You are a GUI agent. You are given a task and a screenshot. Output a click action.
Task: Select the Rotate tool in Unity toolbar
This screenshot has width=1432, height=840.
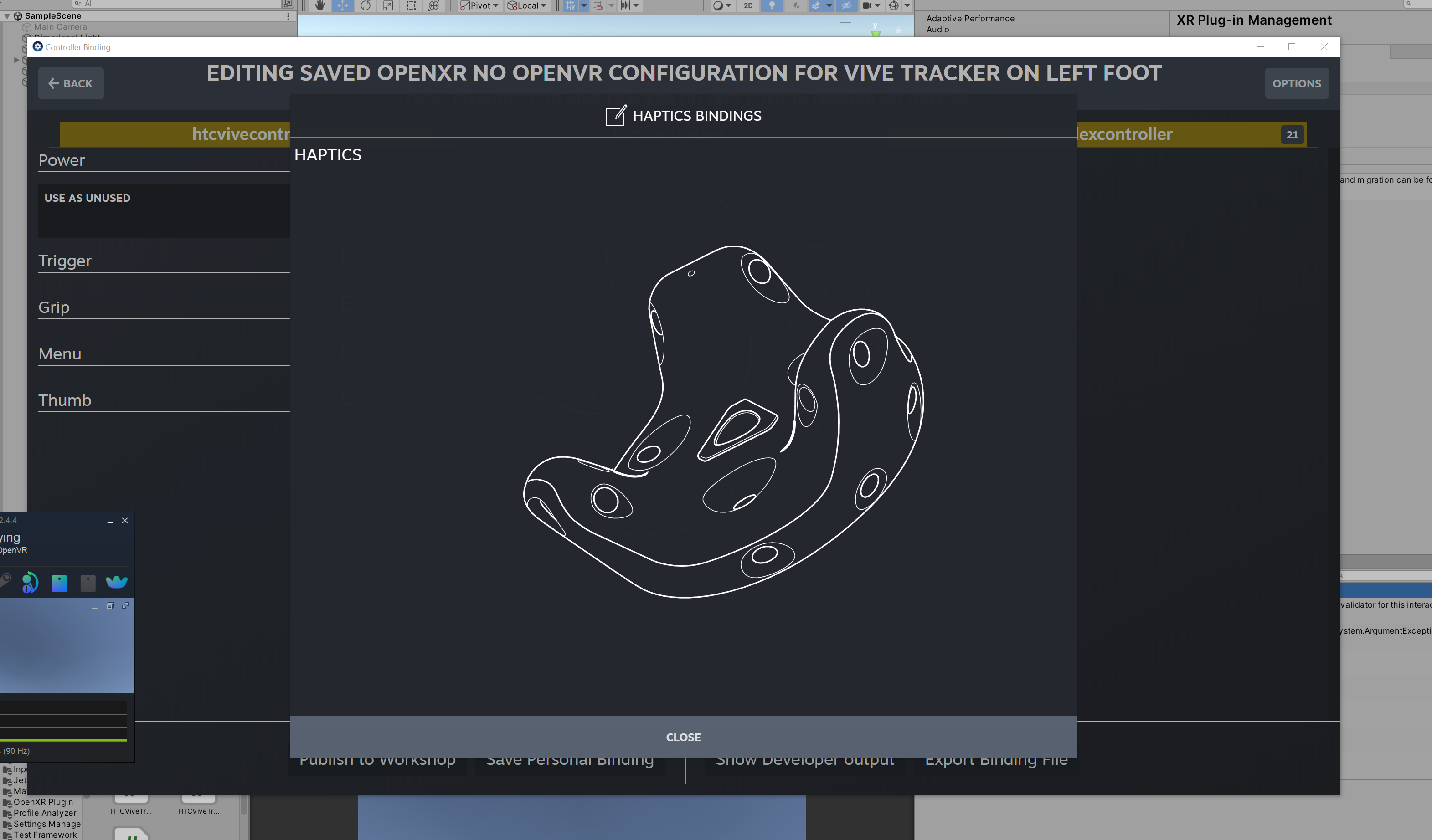[366, 5]
